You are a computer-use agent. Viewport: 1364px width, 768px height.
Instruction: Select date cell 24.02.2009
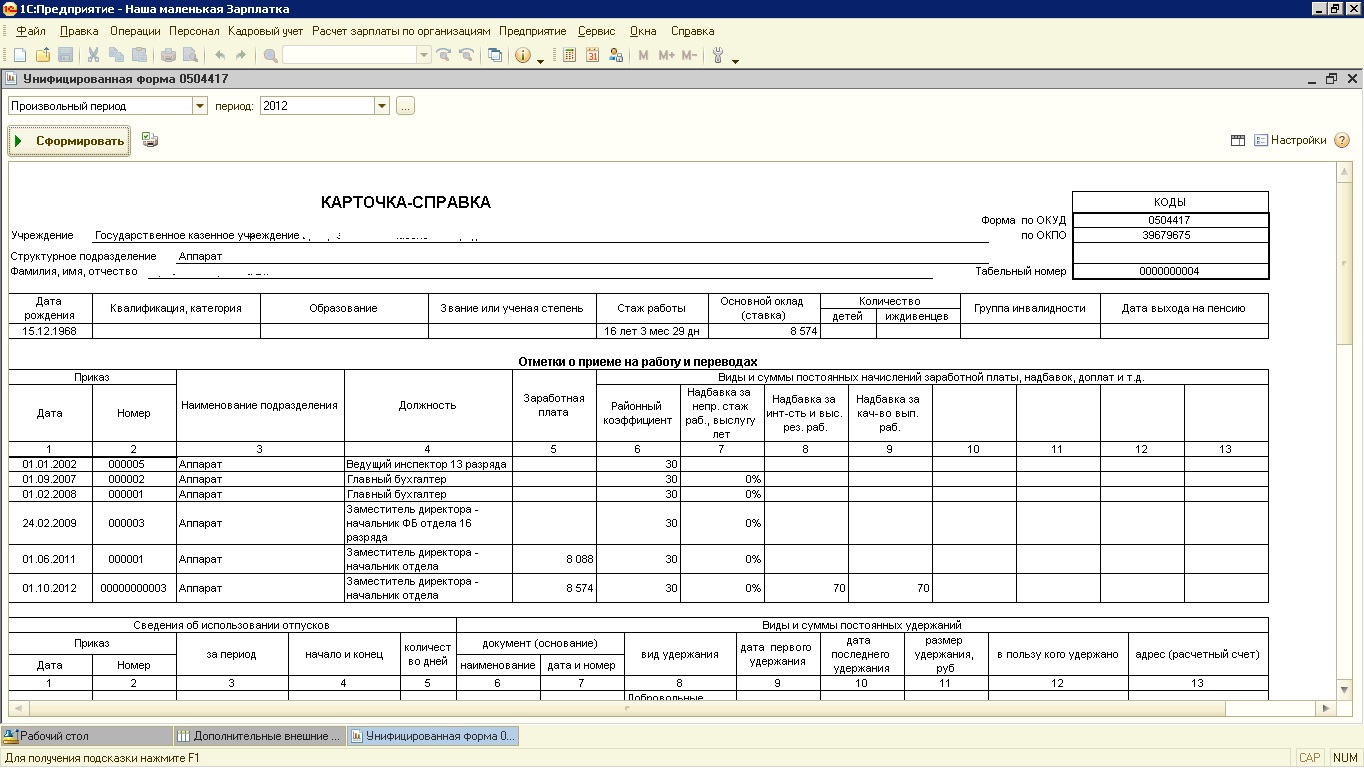[50, 523]
